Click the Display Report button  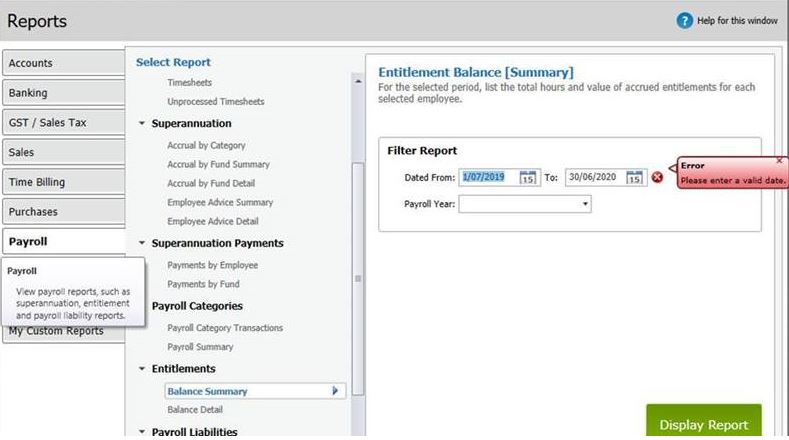click(x=703, y=424)
